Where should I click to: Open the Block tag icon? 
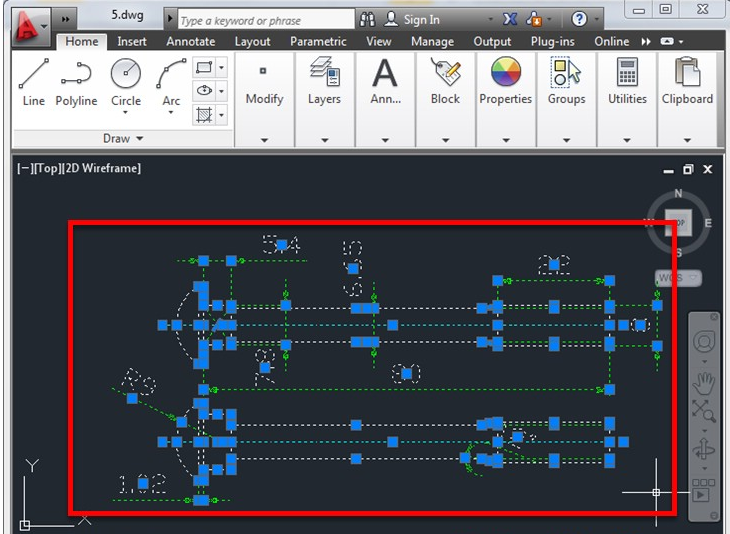(x=446, y=72)
